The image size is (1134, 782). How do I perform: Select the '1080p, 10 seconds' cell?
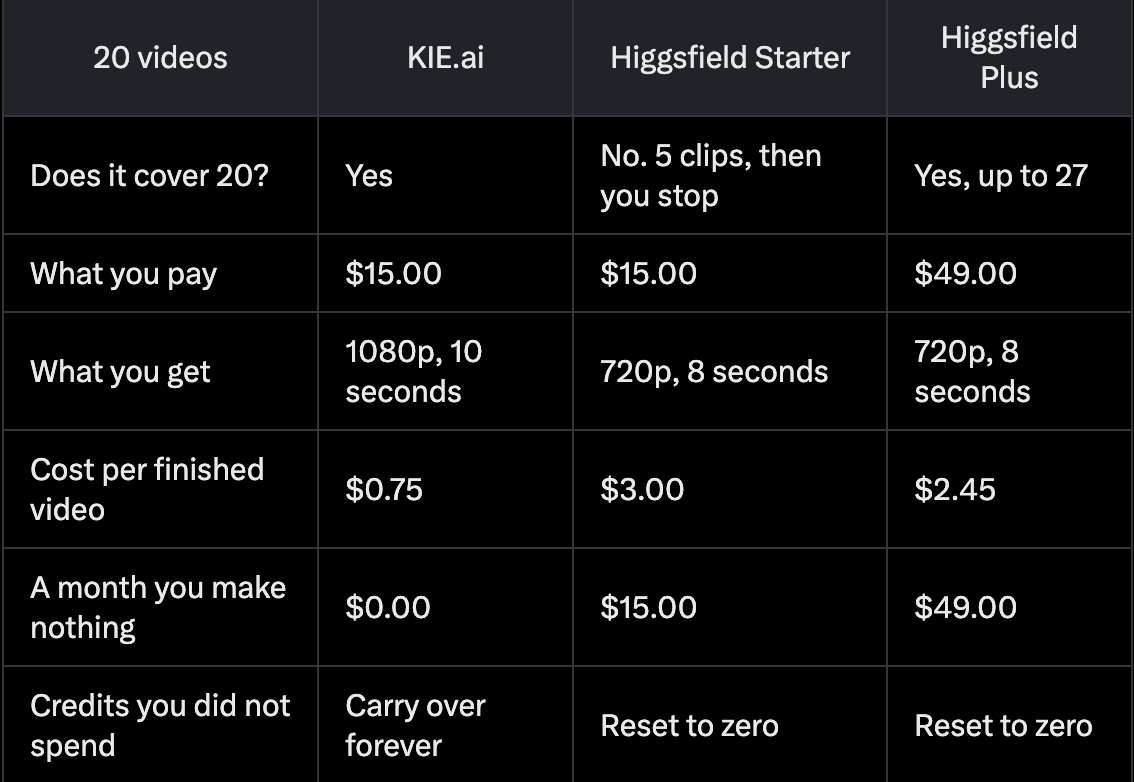pos(414,371)
